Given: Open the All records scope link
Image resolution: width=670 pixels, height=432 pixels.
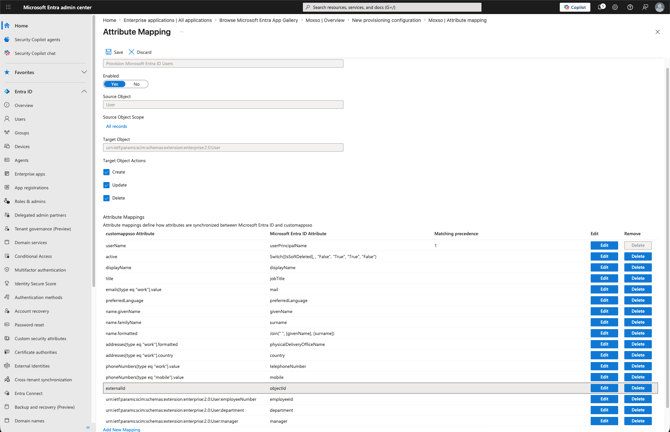Looking at the screenshot, I should tap(116, 126).
